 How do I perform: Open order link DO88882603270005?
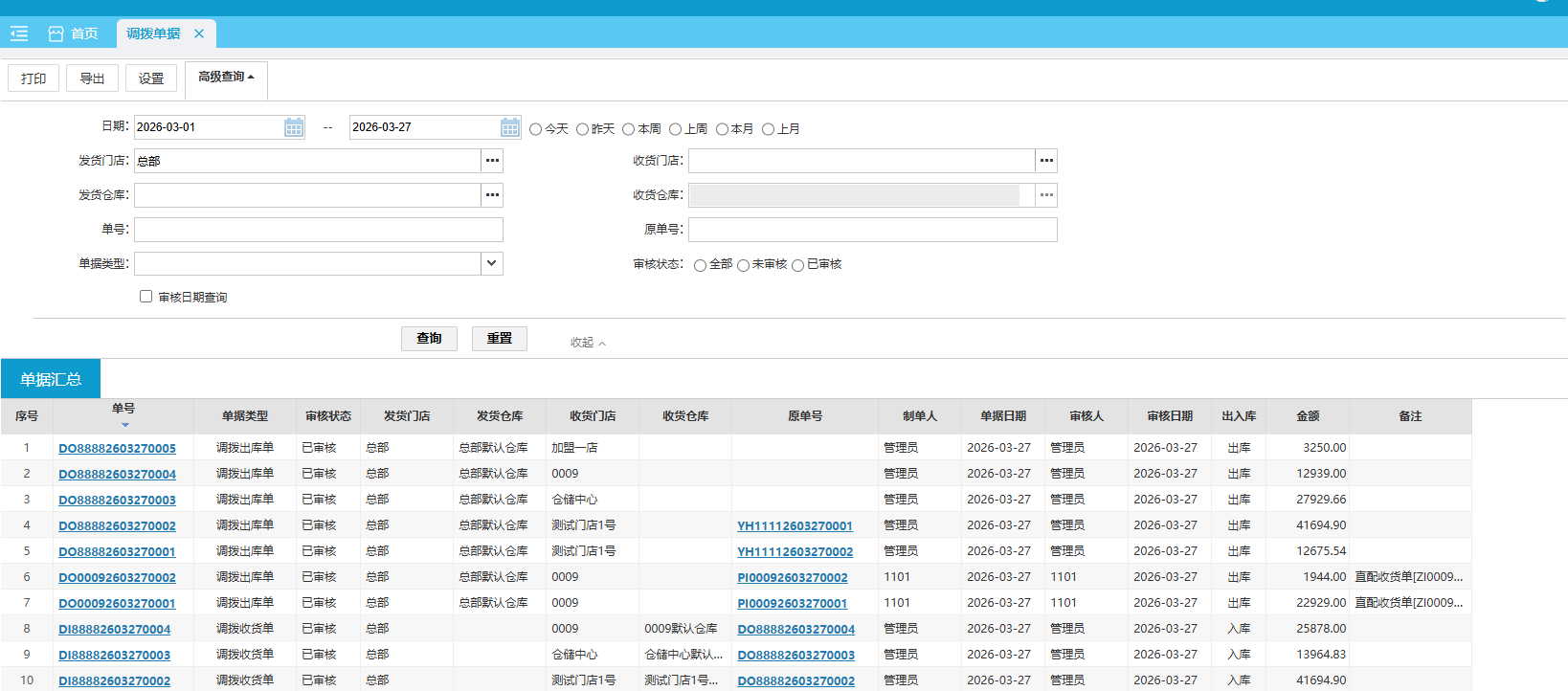[117, 448]
